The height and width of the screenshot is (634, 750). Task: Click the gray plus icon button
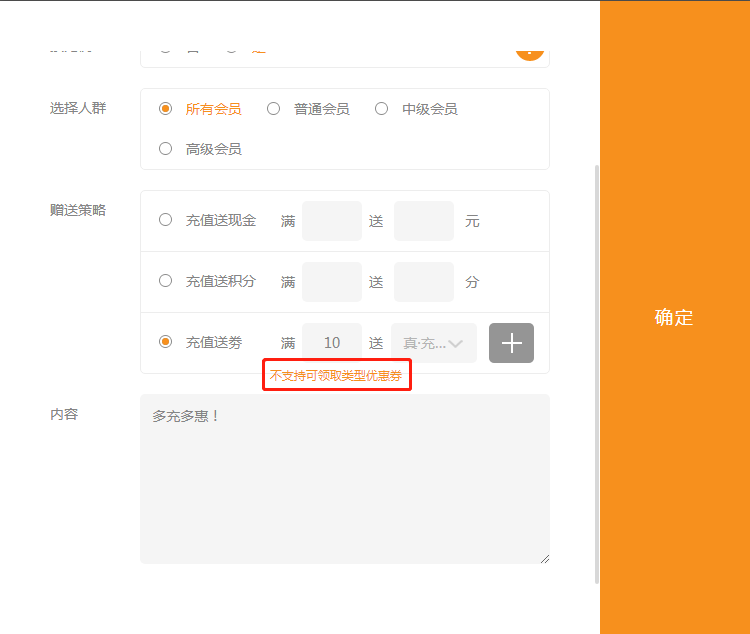pyautogui.click(x=511, y=343)
